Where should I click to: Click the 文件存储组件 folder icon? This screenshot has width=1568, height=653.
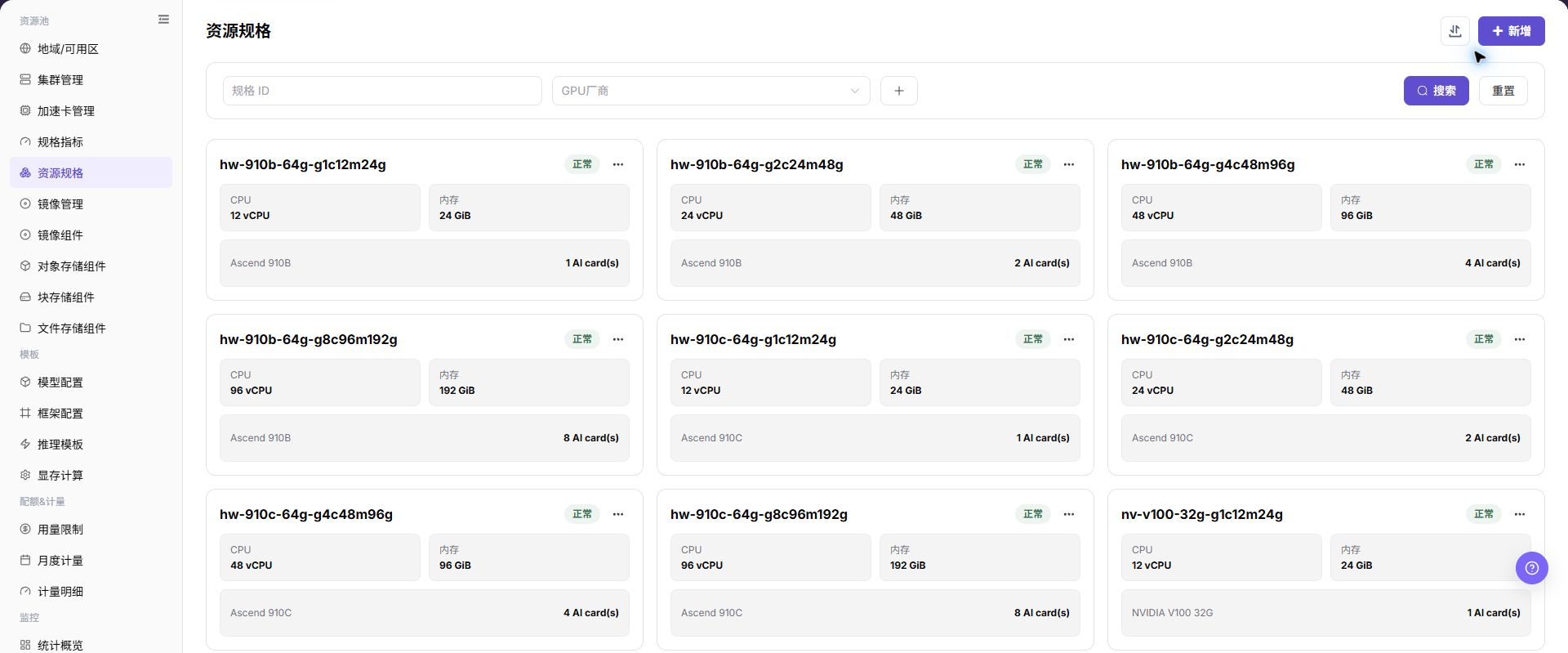[25, 329]
